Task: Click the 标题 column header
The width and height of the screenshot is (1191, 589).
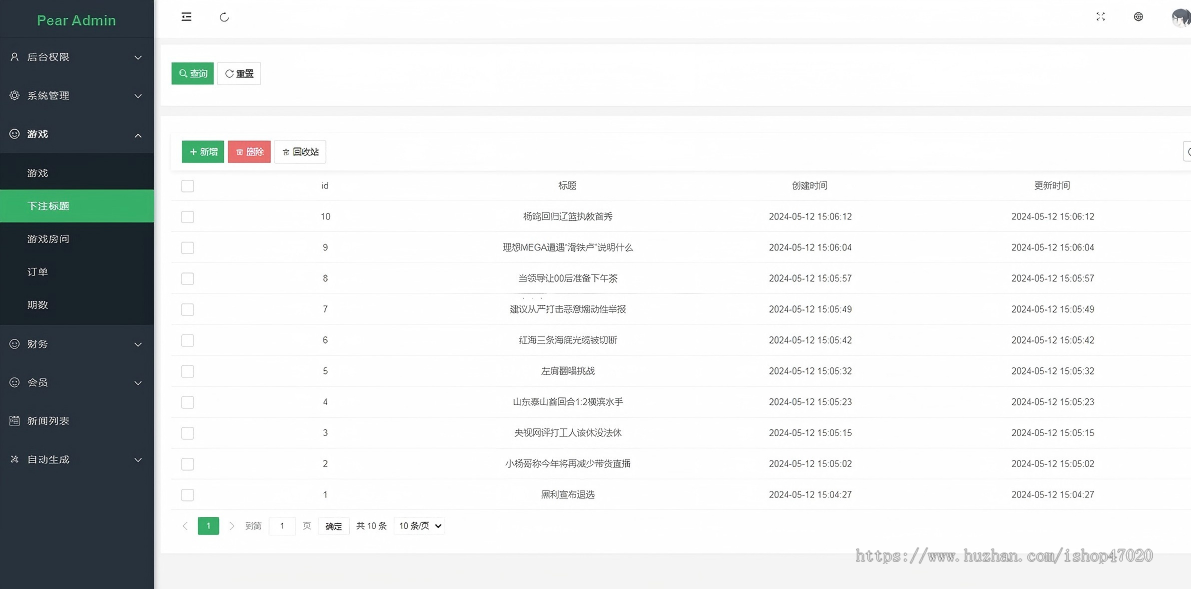Action: pos(567,185)
